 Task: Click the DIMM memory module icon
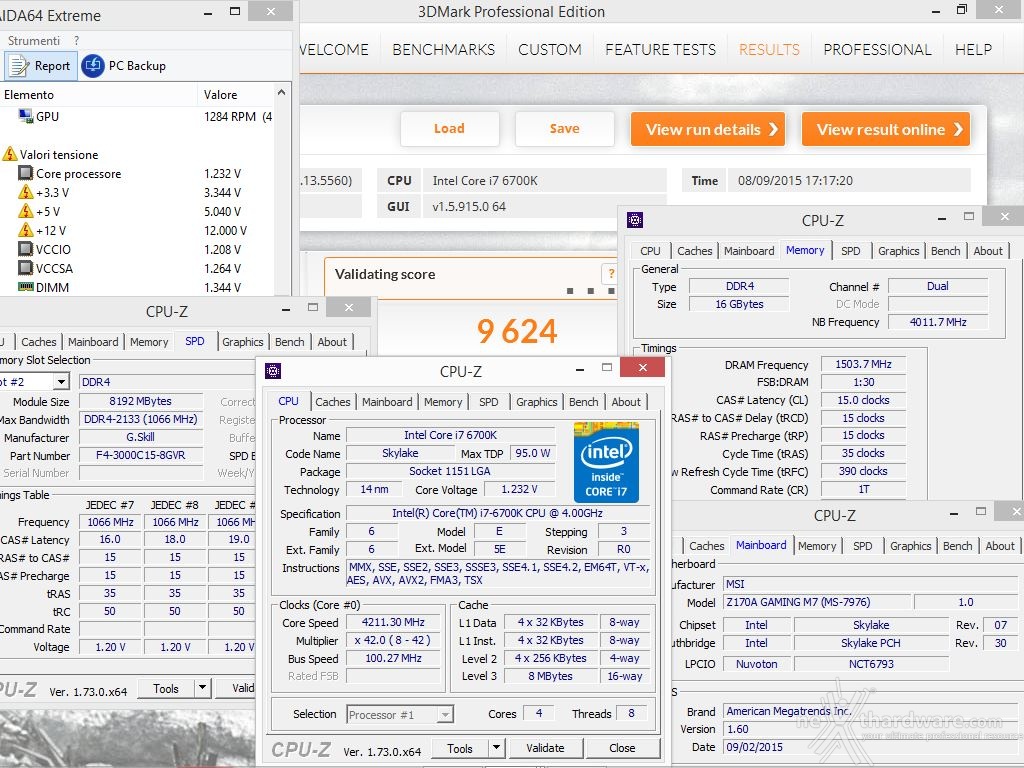[25, 287]
